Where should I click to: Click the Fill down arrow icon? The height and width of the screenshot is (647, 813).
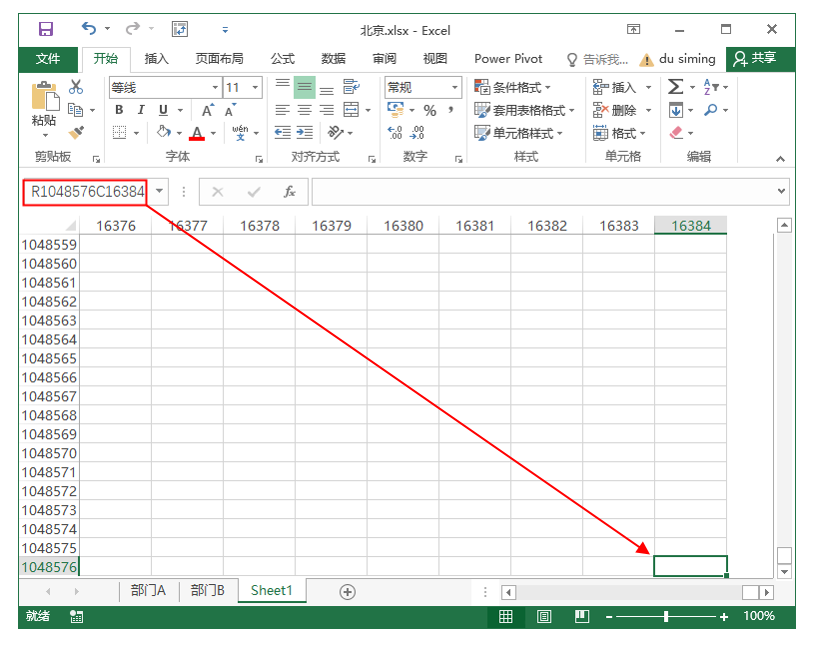(x=676, y=110)
